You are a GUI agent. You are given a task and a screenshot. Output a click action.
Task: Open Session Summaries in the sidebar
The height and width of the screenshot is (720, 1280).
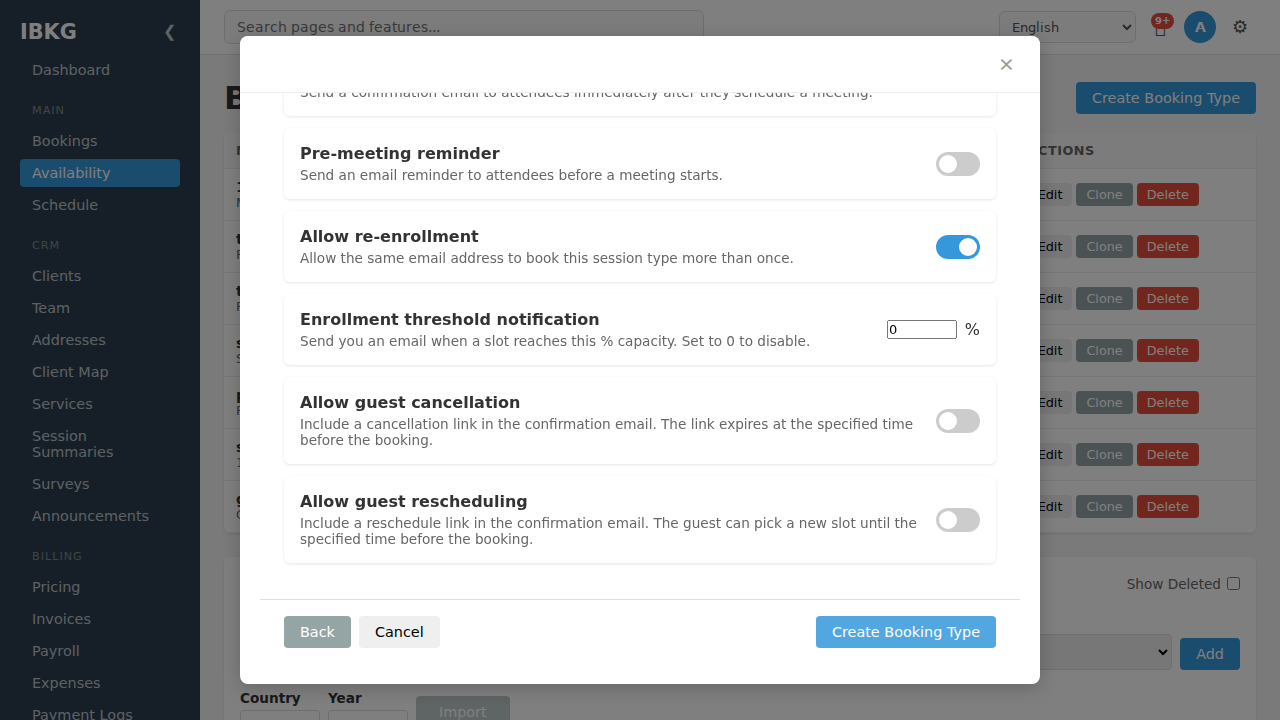tap(100, 444)
